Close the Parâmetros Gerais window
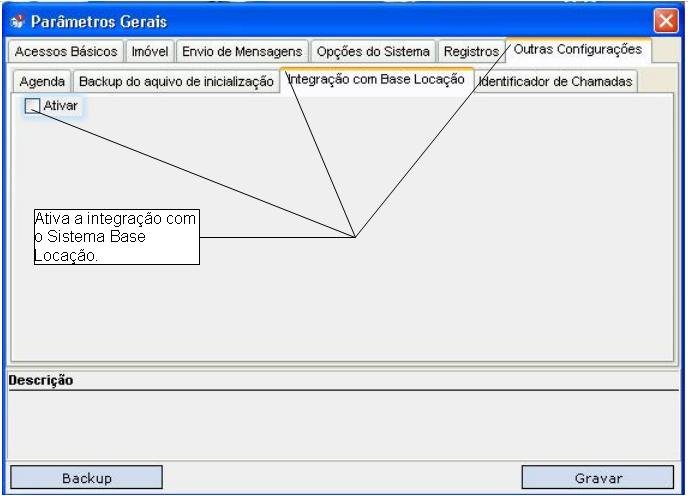Screen dimensions: 688x496 click(665, 21)
